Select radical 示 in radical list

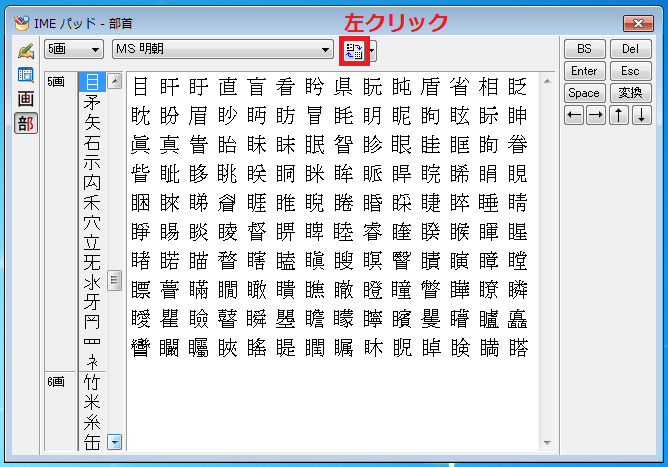tap(92, 163)
